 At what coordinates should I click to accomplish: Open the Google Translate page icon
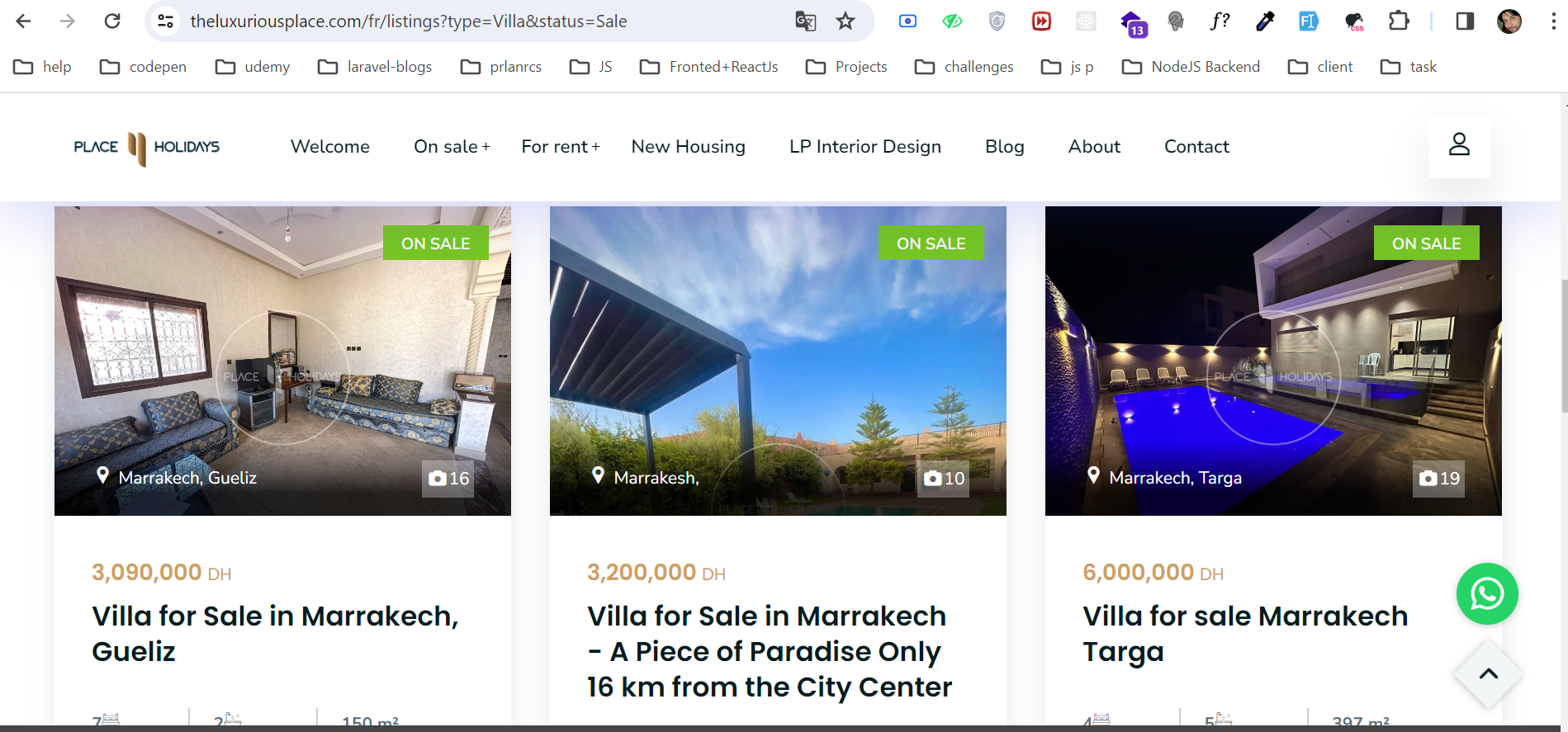click(805, 21)
